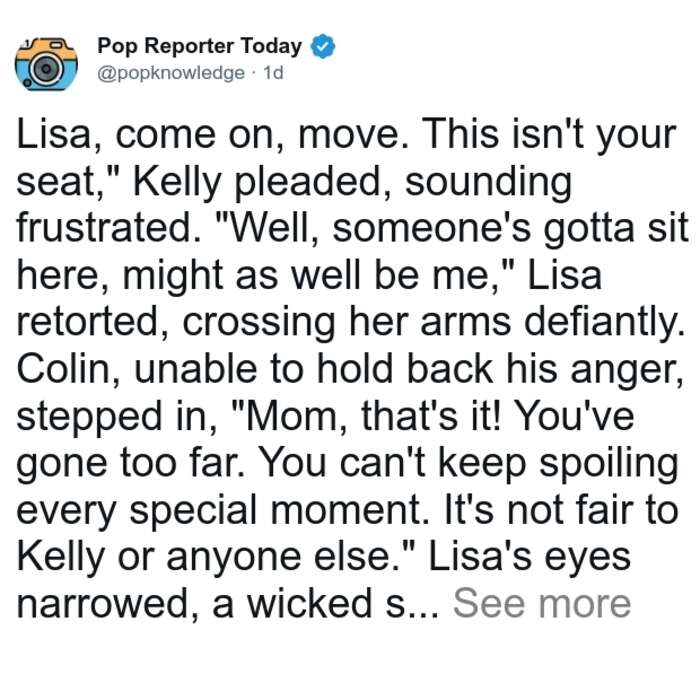Open the 1d post timestamp

pyautogui.click(x=273, y=73)
